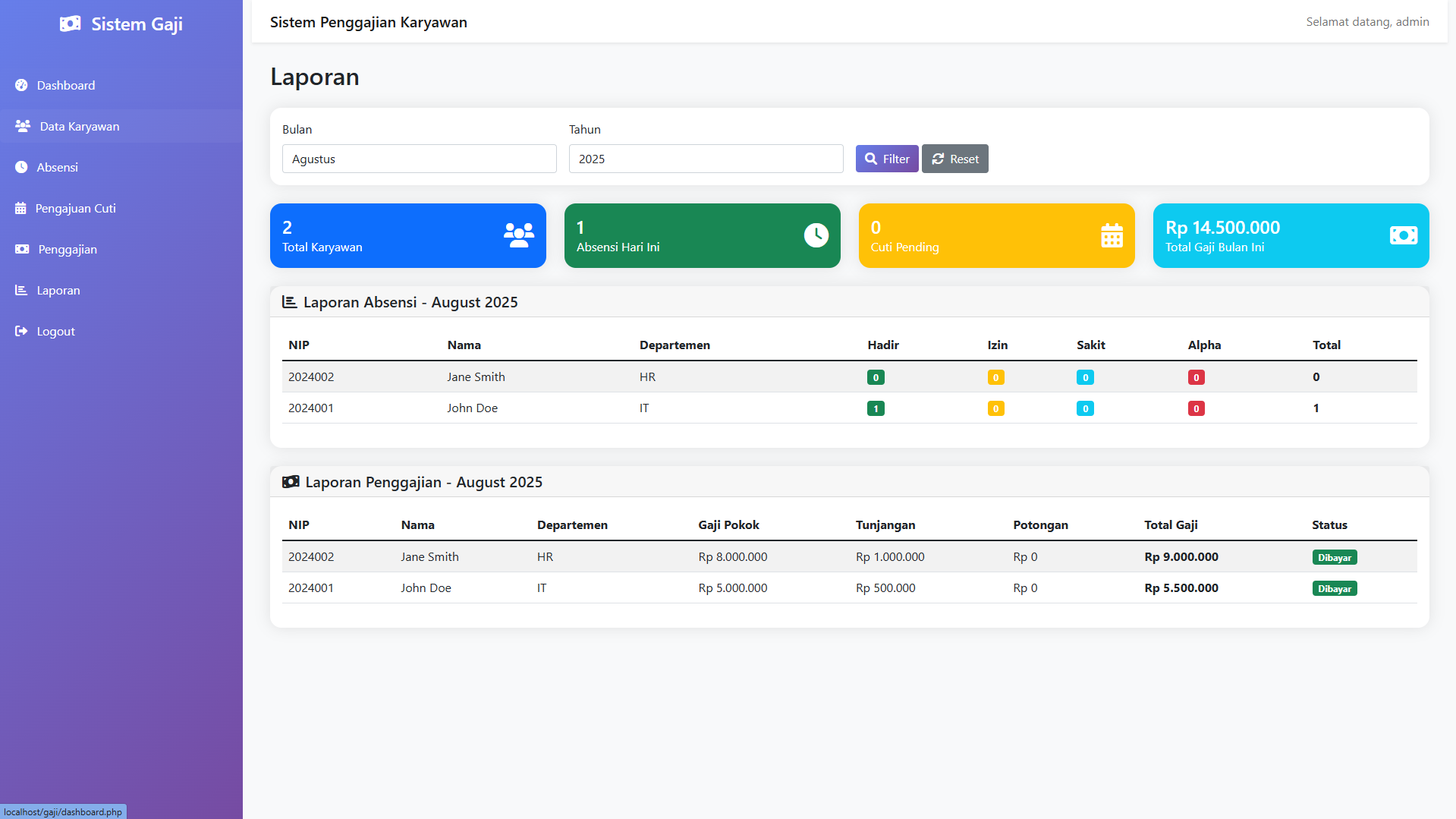Navigate to Pengajuan Cuti page
The width and height of the screenshot is (1456, 819).
(x=75, y=208)
